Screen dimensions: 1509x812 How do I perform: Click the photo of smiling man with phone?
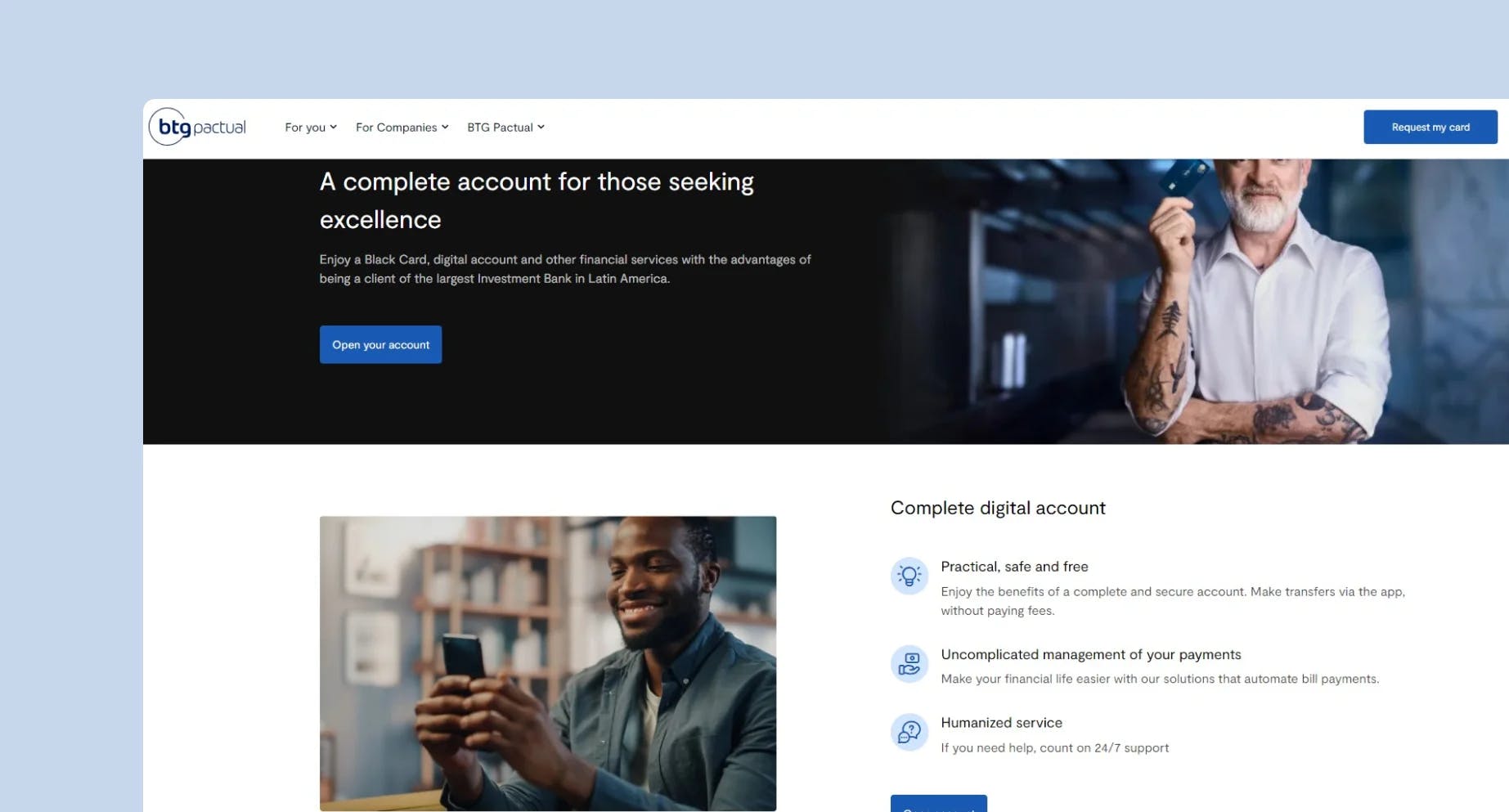[548, 663]
